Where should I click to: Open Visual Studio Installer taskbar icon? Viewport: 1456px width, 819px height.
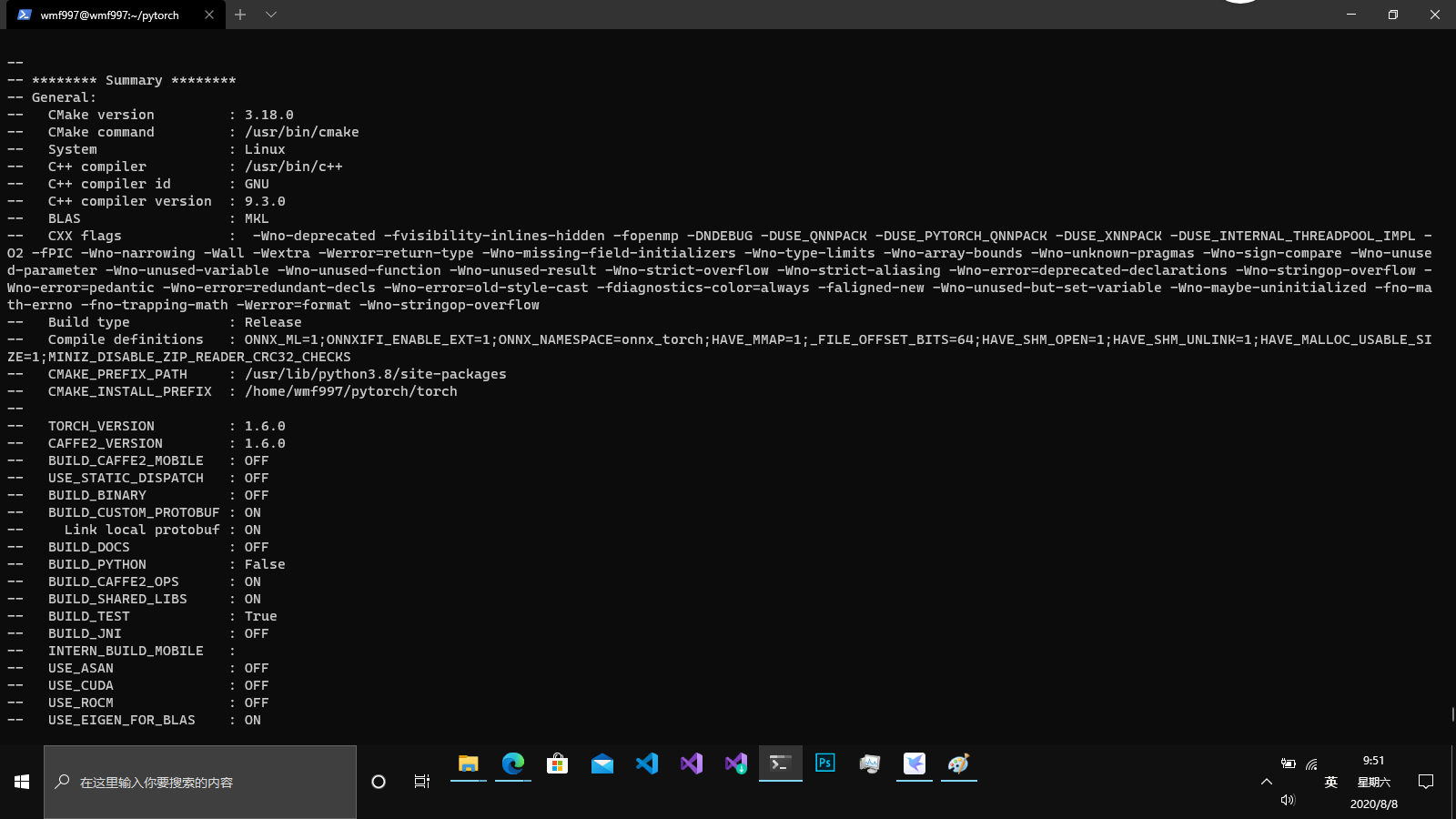point(736,763)
